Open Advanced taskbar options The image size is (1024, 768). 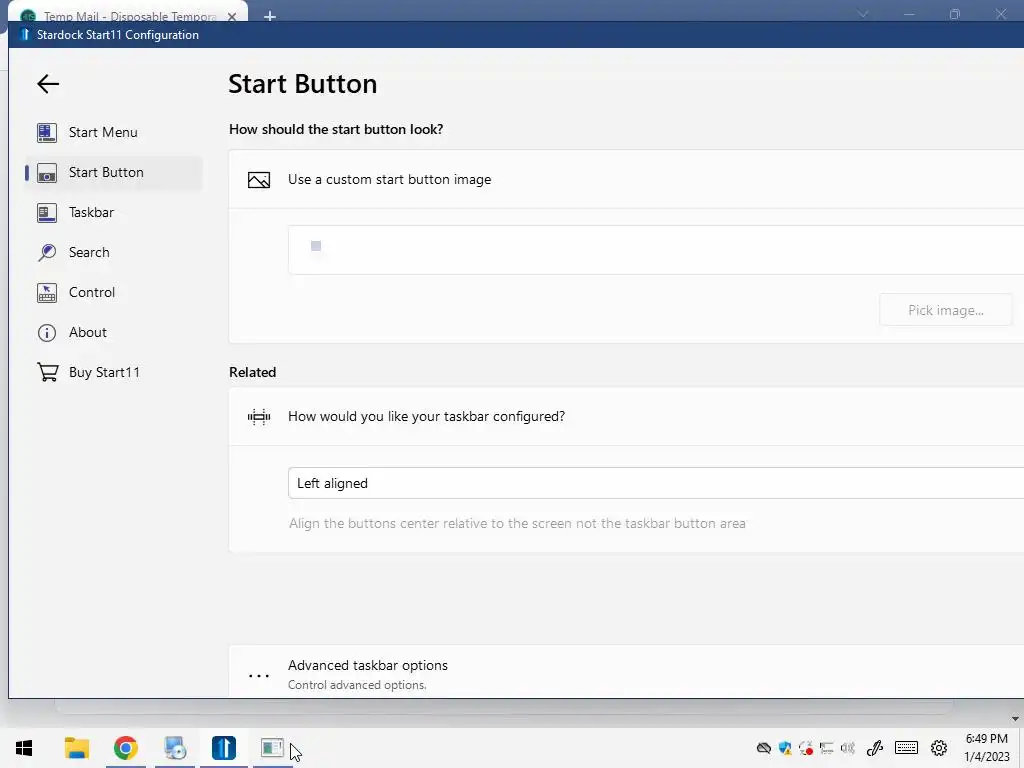[626, 671]
